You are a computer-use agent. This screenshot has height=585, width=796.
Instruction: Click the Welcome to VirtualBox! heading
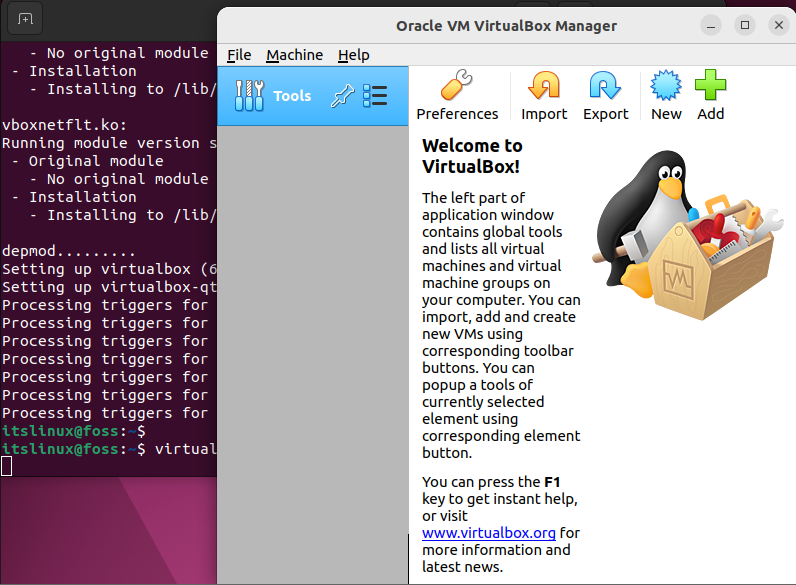point(472,156)
